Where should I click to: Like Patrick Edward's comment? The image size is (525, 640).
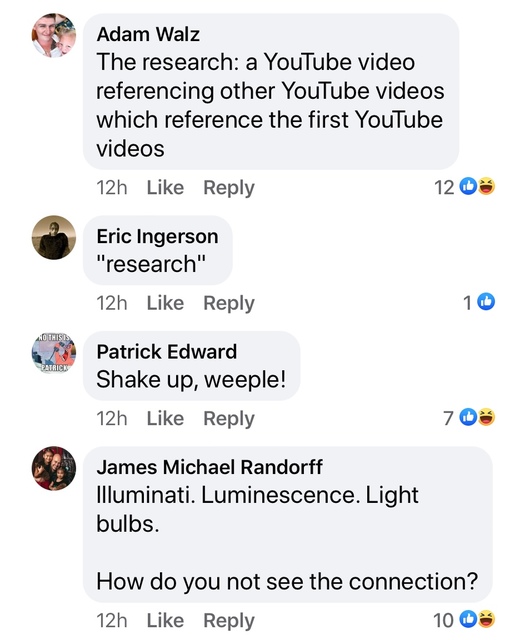point(165,418)
